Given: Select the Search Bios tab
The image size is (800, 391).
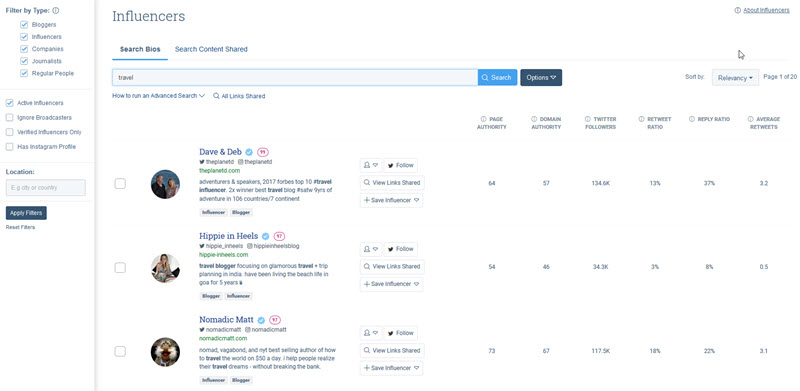Looking at the screenshot, I should pyautogui.click(x=140, y=50).
